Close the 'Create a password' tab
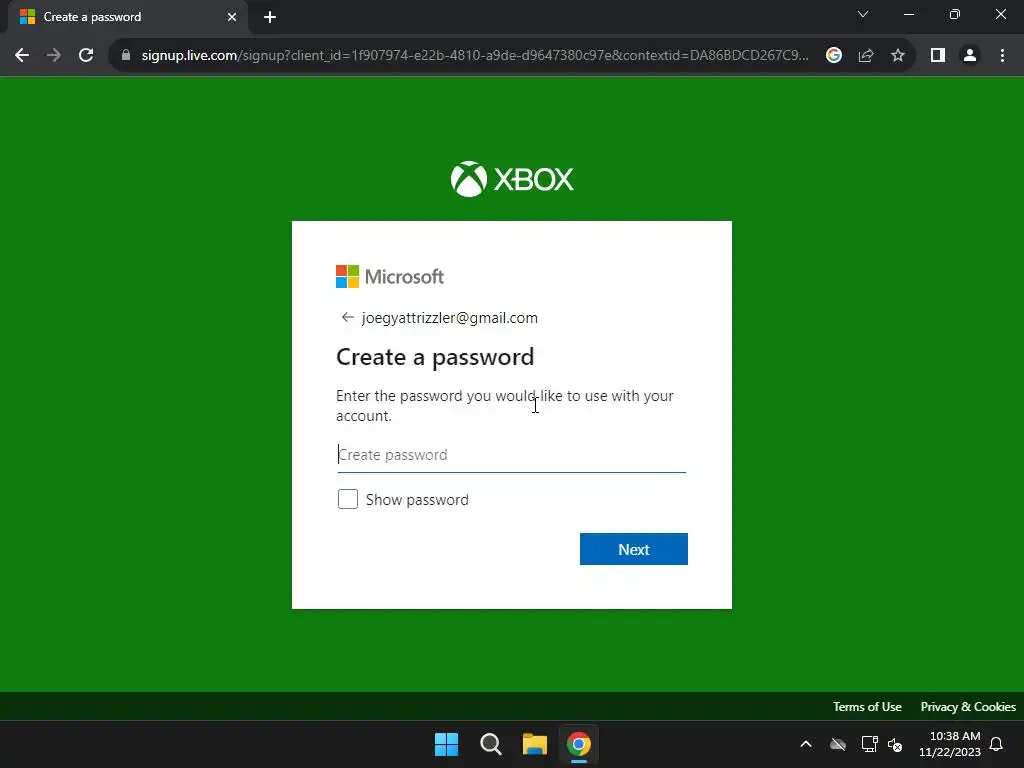This screenshot has height=768, width=1024. click(232, 17)
